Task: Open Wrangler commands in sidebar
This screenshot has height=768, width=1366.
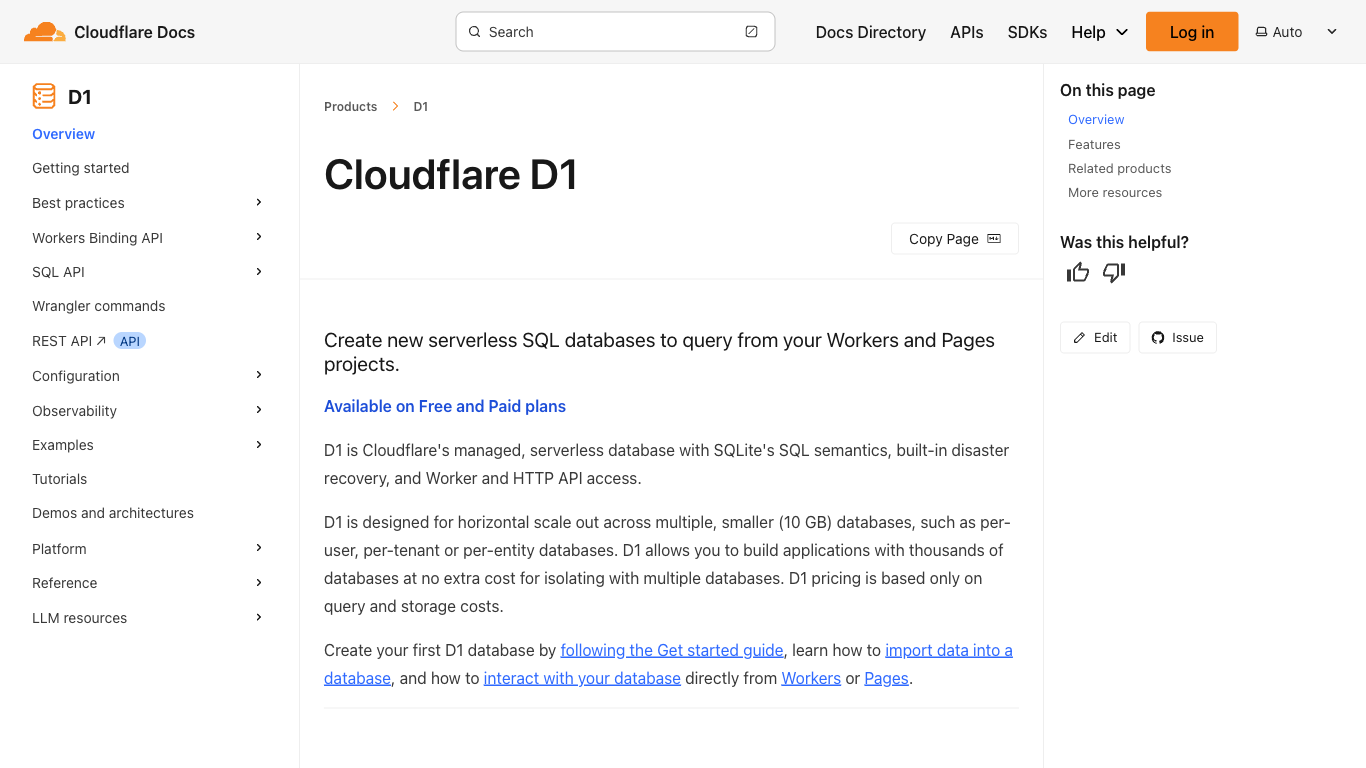Action: 99,306
